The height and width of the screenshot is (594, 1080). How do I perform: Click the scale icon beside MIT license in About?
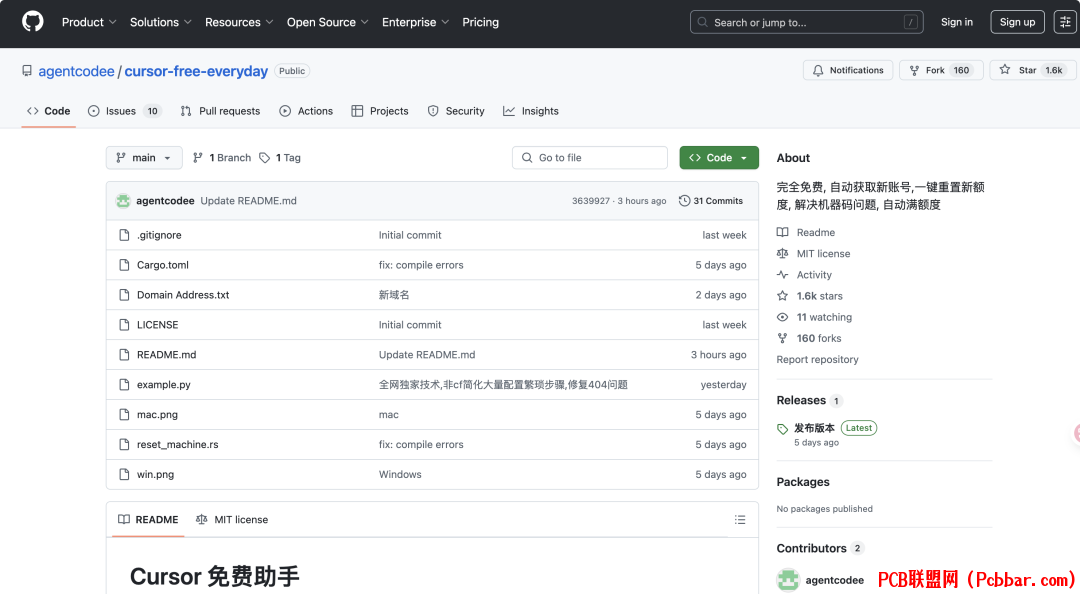click(782, 254)
